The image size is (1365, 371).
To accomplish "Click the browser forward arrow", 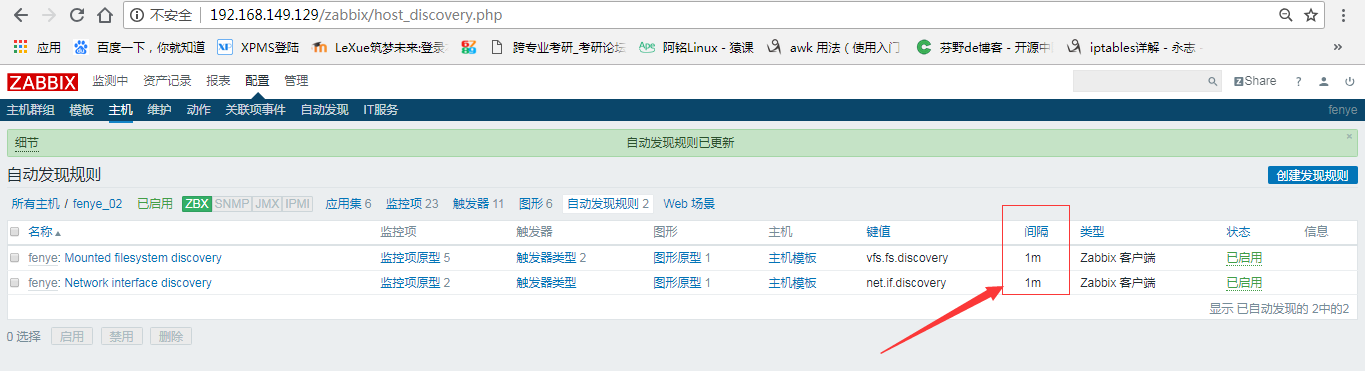I will tap(48, 16).
